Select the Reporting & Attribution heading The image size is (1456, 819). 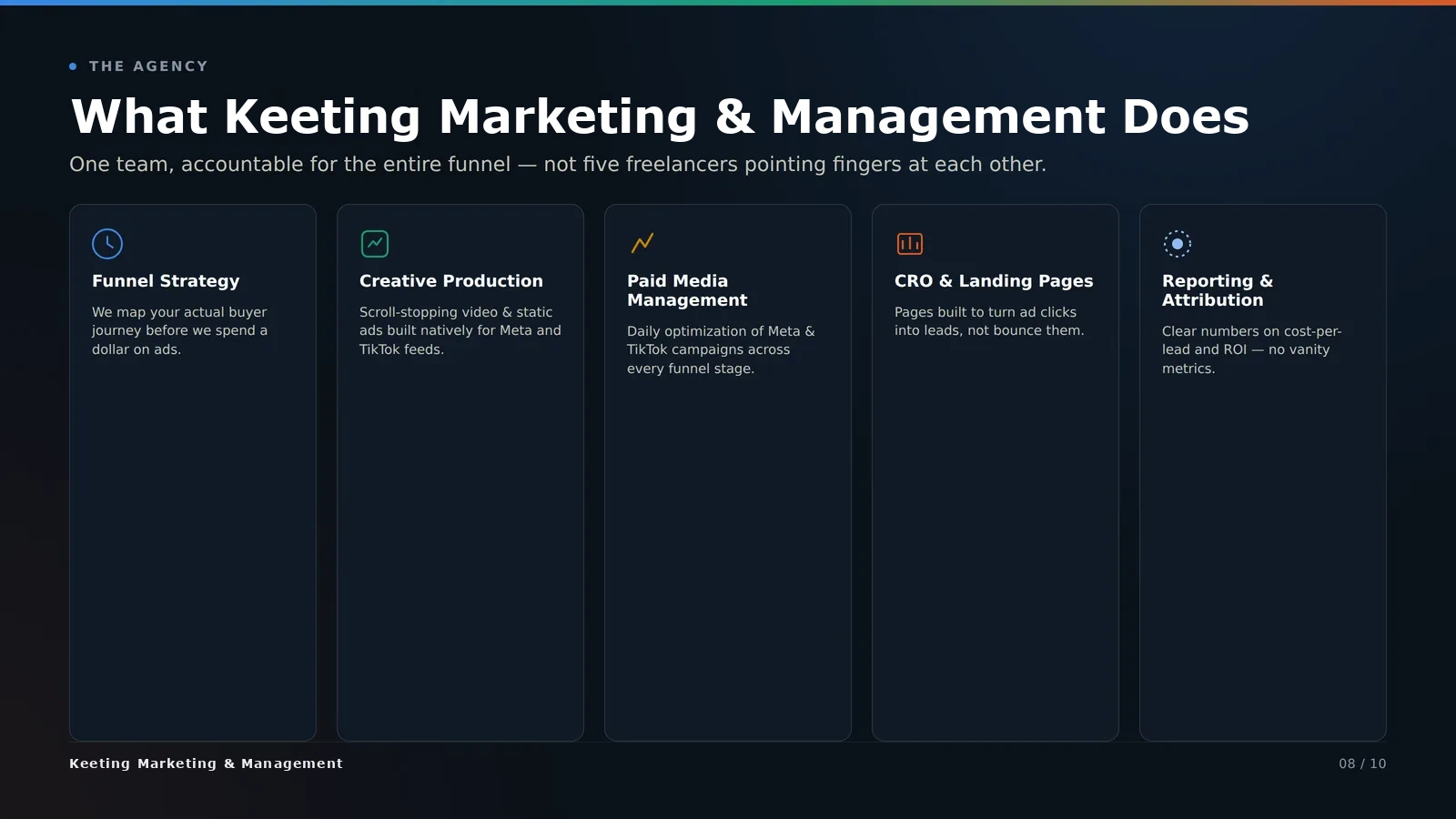[x=1218, y=291]
